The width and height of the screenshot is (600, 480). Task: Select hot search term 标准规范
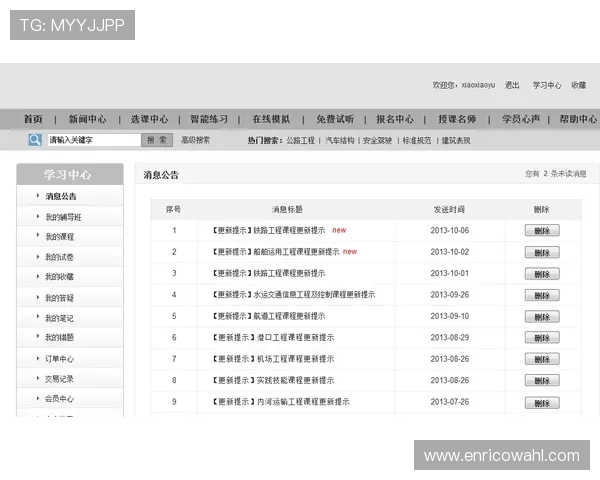[x=417, y=140]
